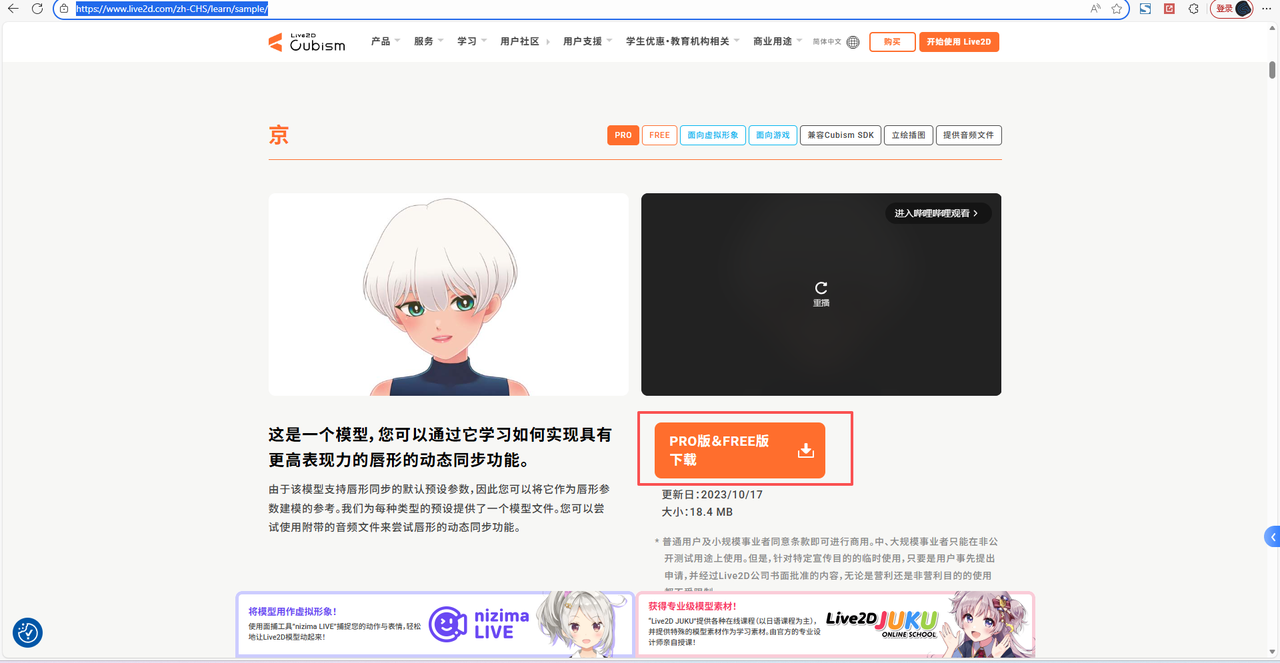Click the cookie consent icon at bottom left
The image size is (1280, 663).
pos(27,632)
